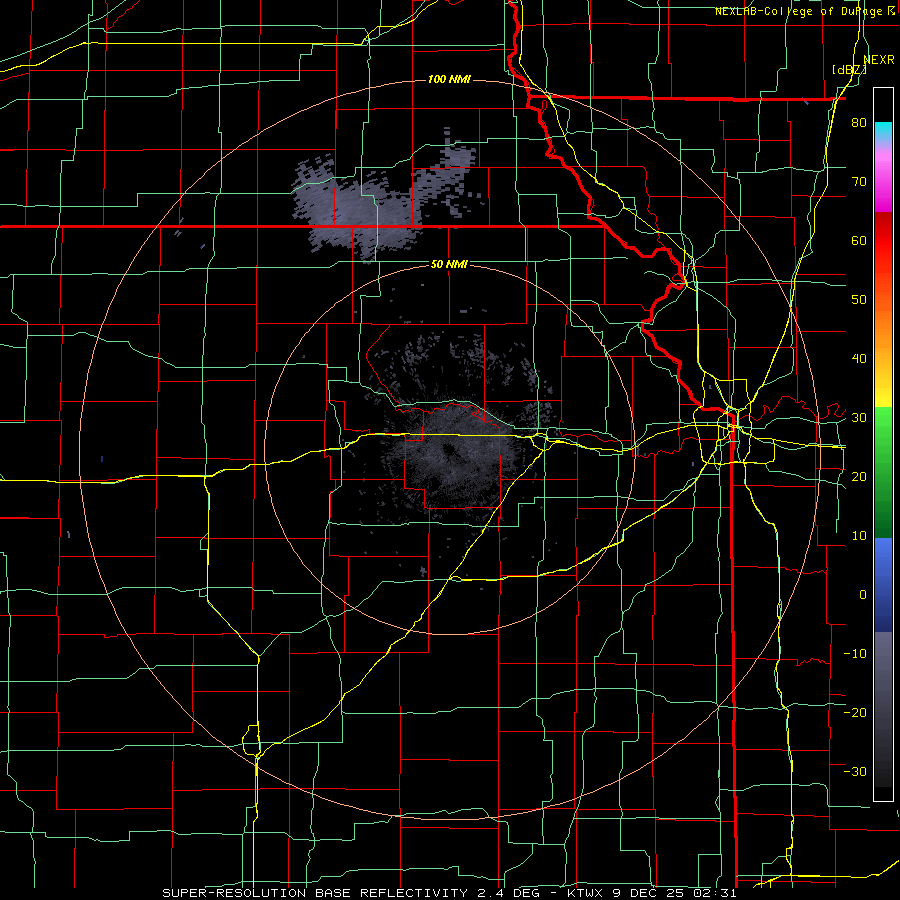Viewport: 900px width, 900px height.
Task: Click the -30 value on the dBZ scale
Action: 855,771
